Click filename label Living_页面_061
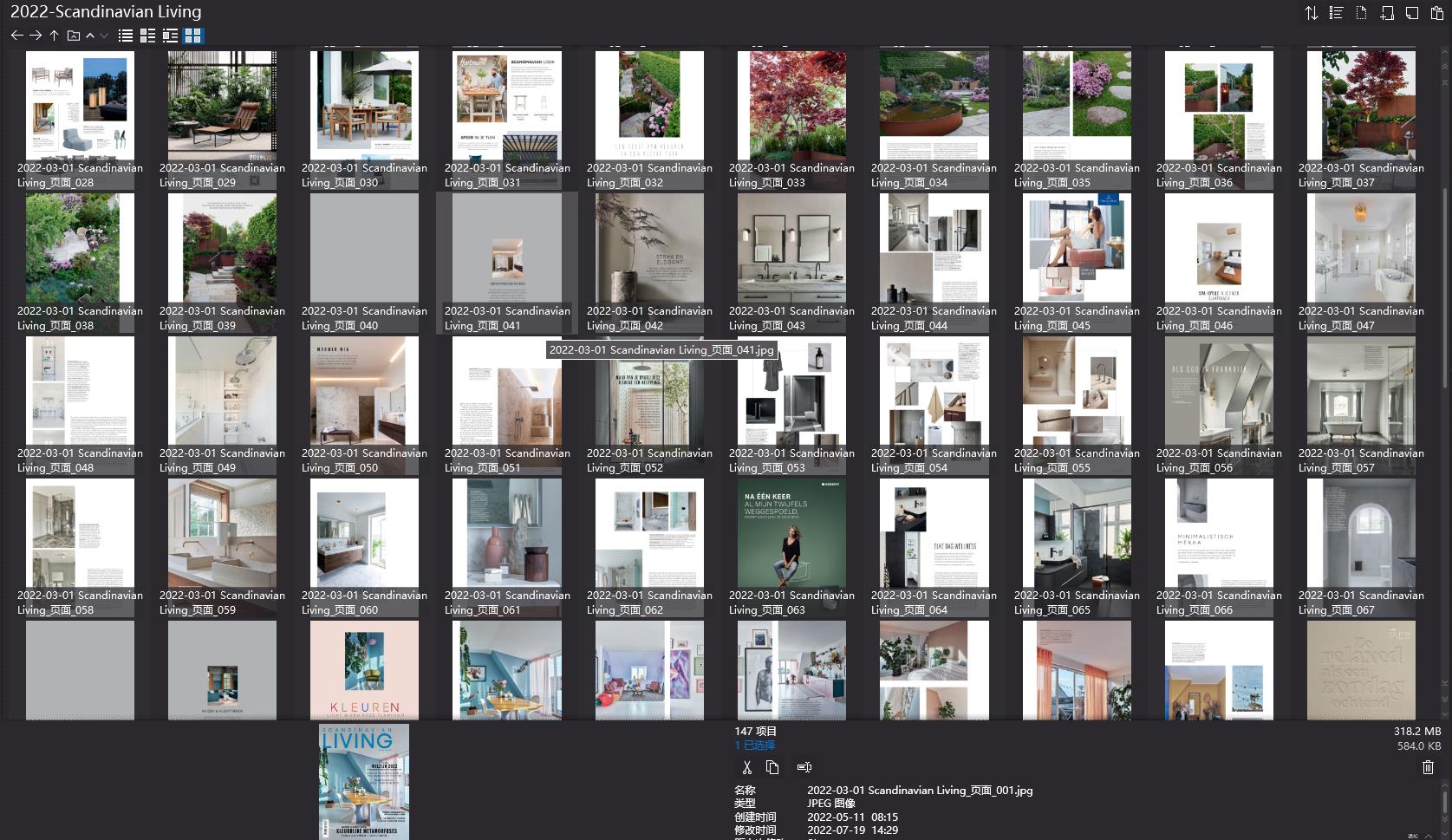 tap(507, 602)
